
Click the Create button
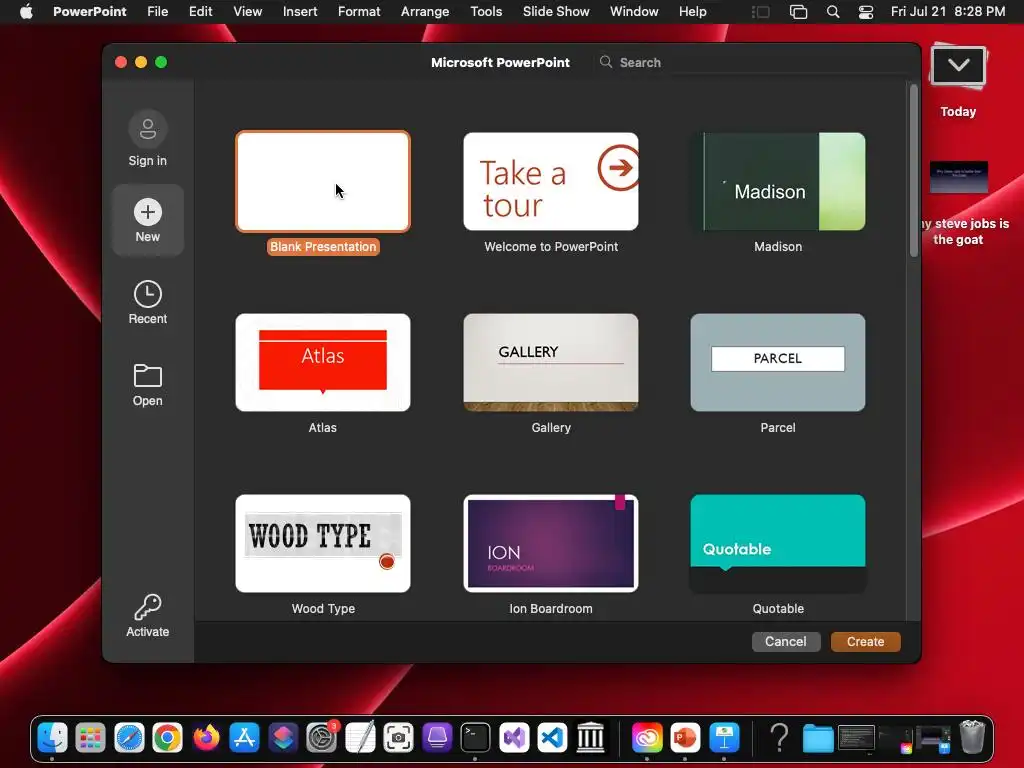(865, 641)
